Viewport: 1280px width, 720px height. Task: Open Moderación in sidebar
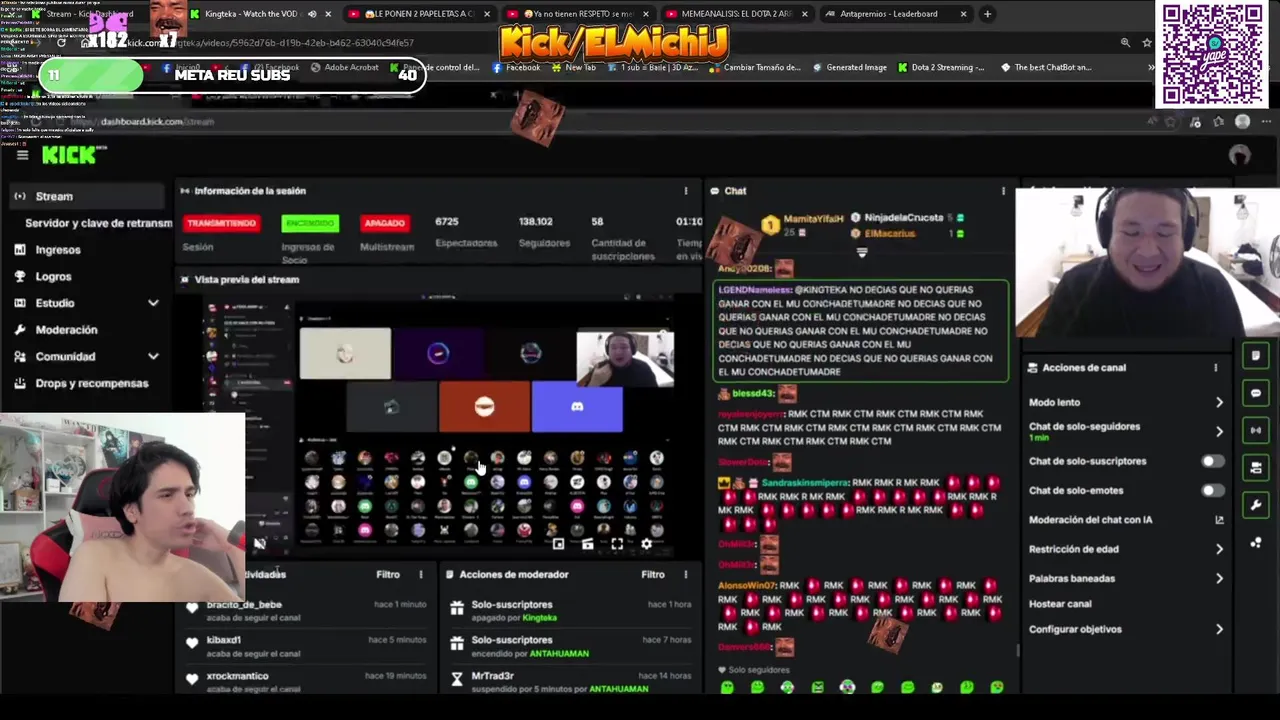click(x=66, y=330)
